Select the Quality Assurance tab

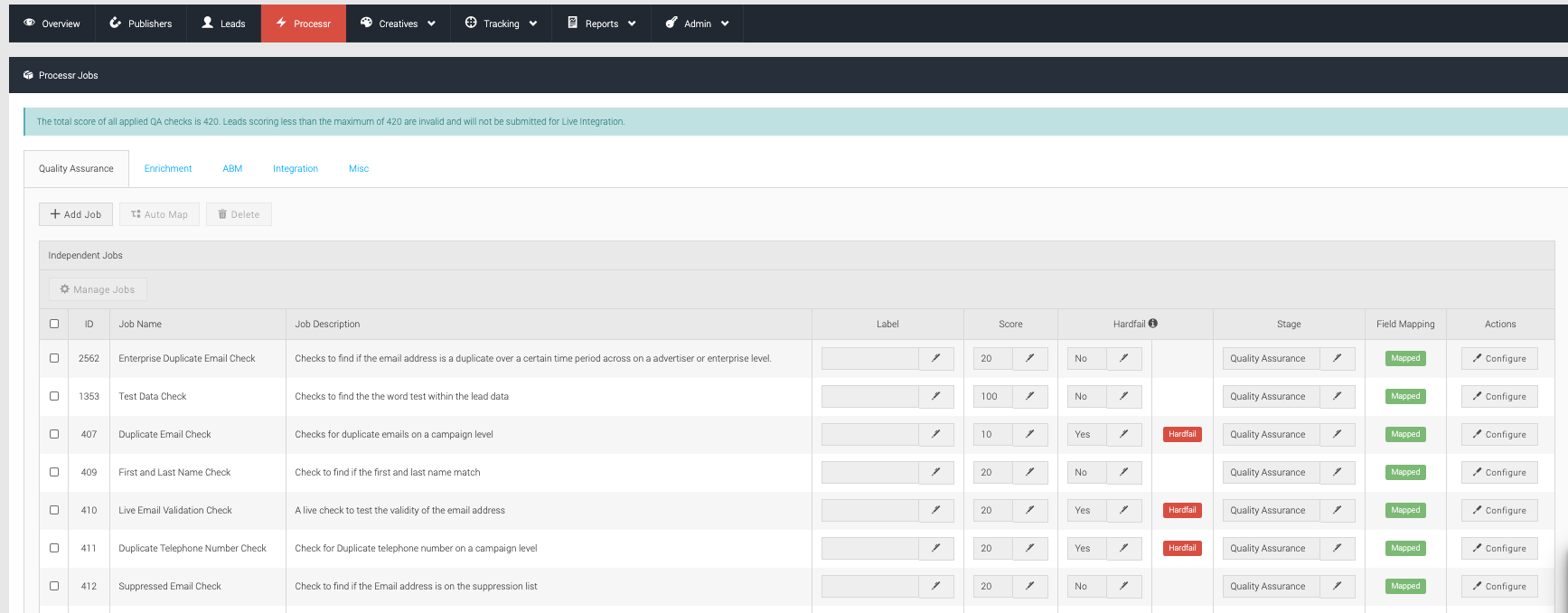click(76, 169)
